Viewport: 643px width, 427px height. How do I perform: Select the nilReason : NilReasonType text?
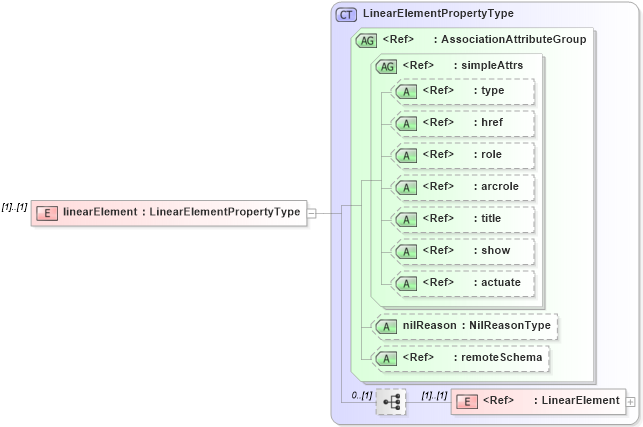(x=477, y=325)
